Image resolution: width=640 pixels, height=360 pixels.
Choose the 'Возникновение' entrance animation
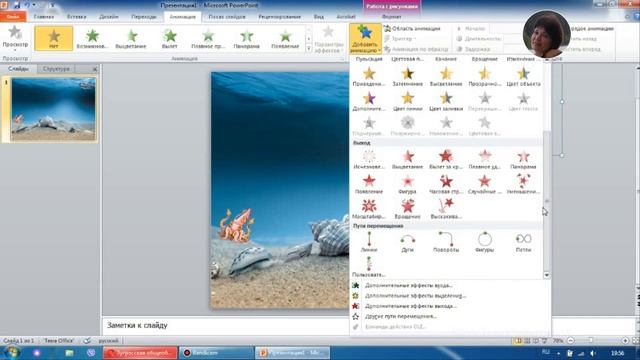(92, 38)
